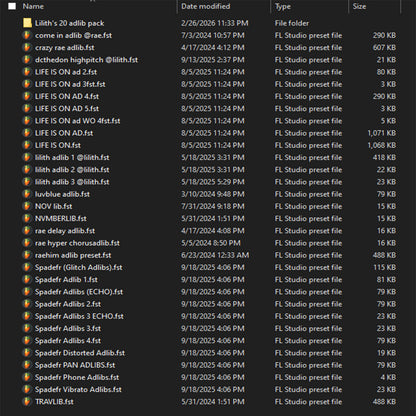Click icon of rae hyper chorusadlib.fst
Screen dimensions: 416x416
coord(27,243)
